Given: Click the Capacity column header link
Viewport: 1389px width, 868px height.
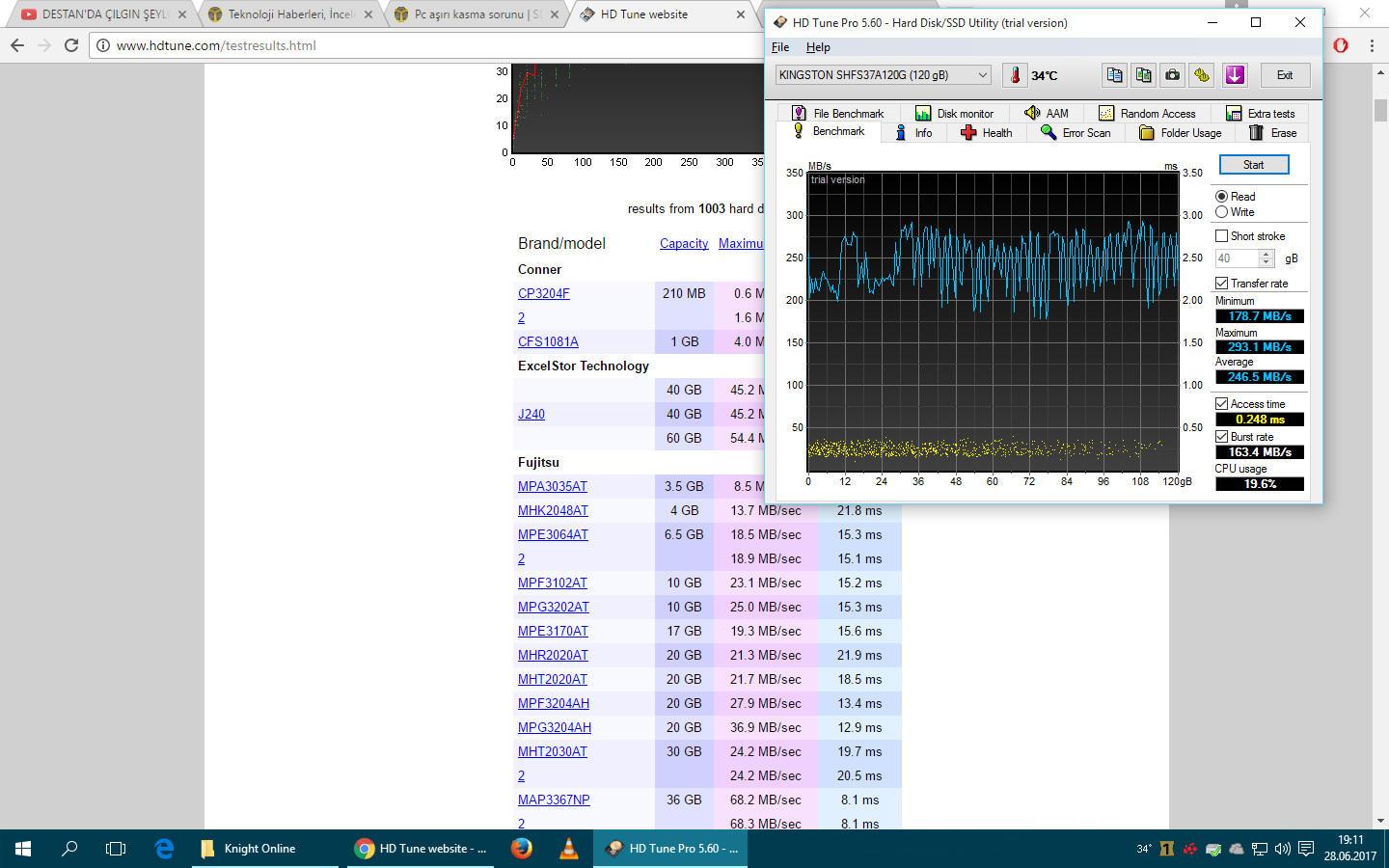Looking at the screenshot, I should coord(684,244).
